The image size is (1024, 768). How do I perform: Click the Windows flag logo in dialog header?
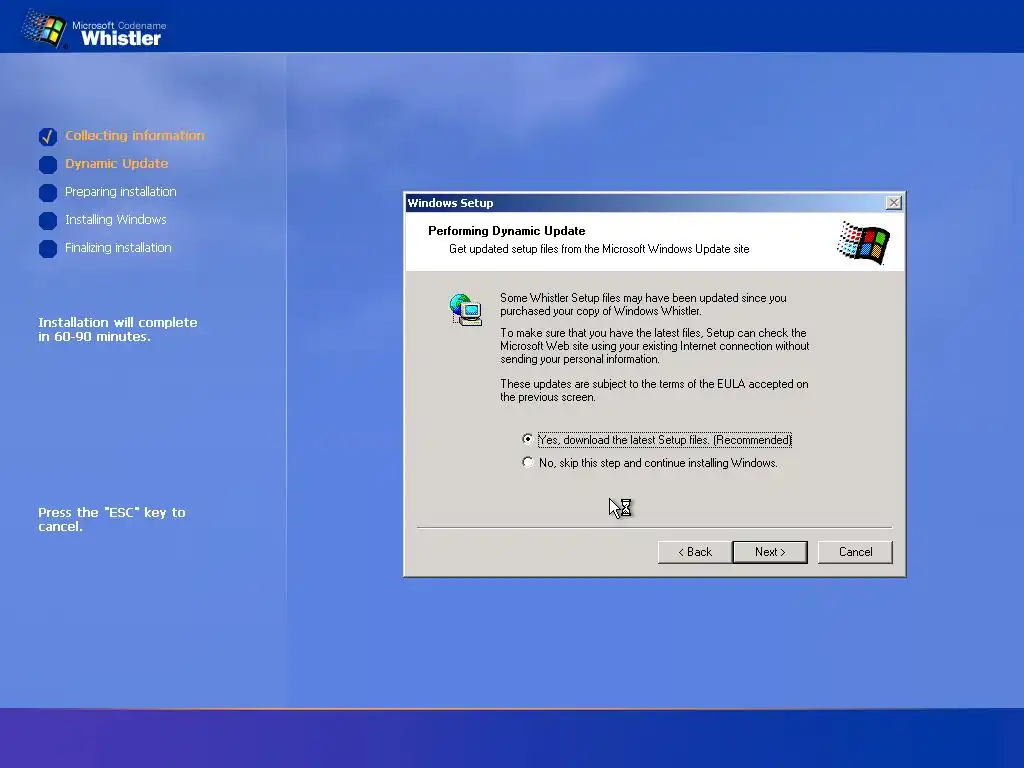pos(863,242)
